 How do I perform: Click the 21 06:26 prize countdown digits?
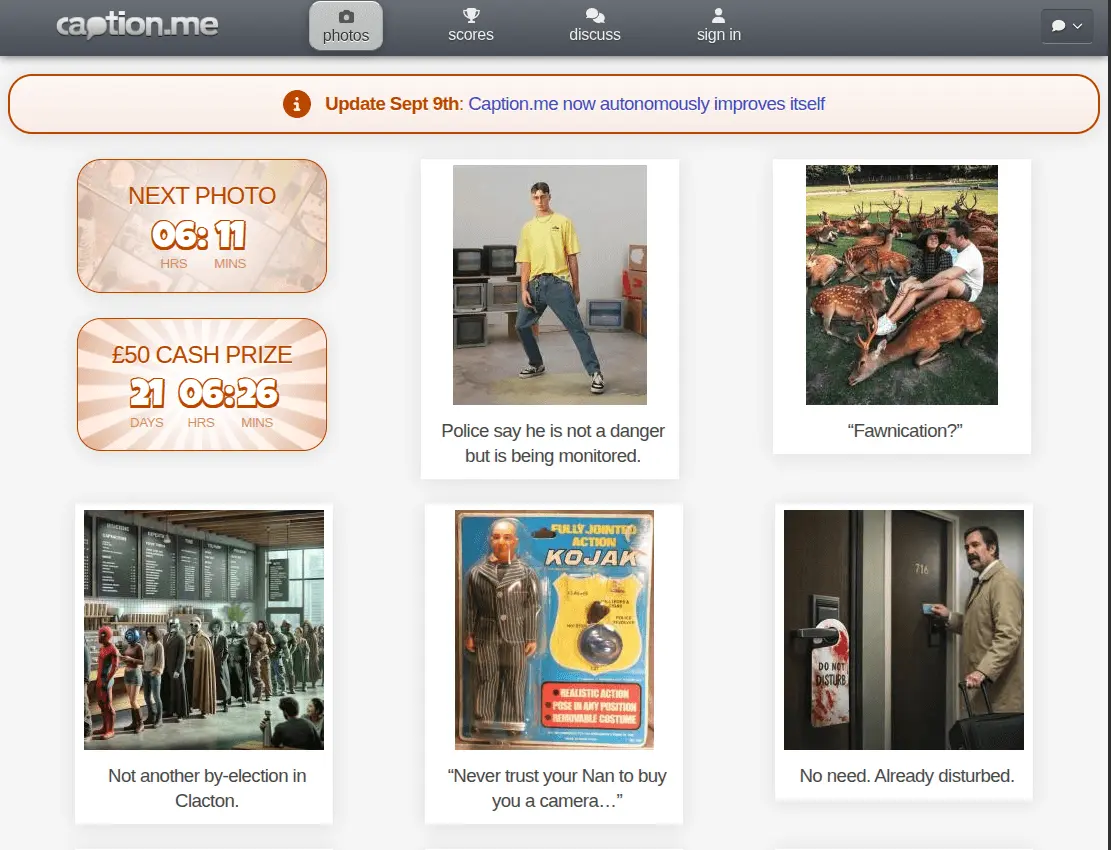tap(204, 393)
